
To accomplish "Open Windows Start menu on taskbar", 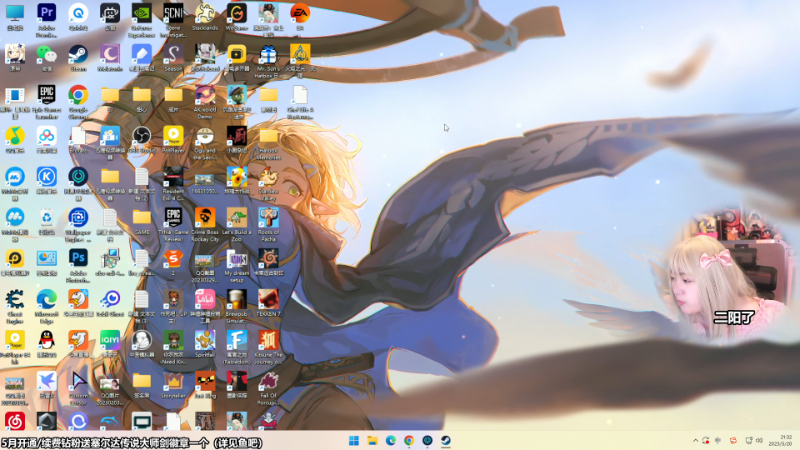I will [354, 441].
